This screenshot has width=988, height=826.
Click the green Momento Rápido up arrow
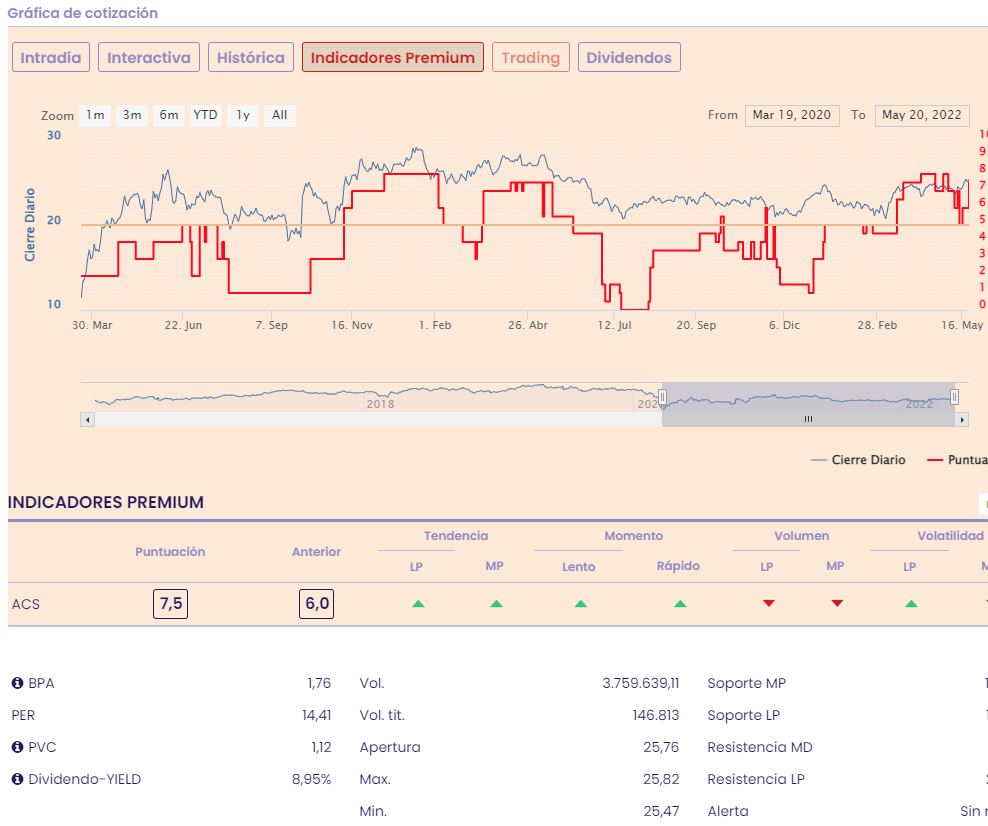click(x=680, y=604)
